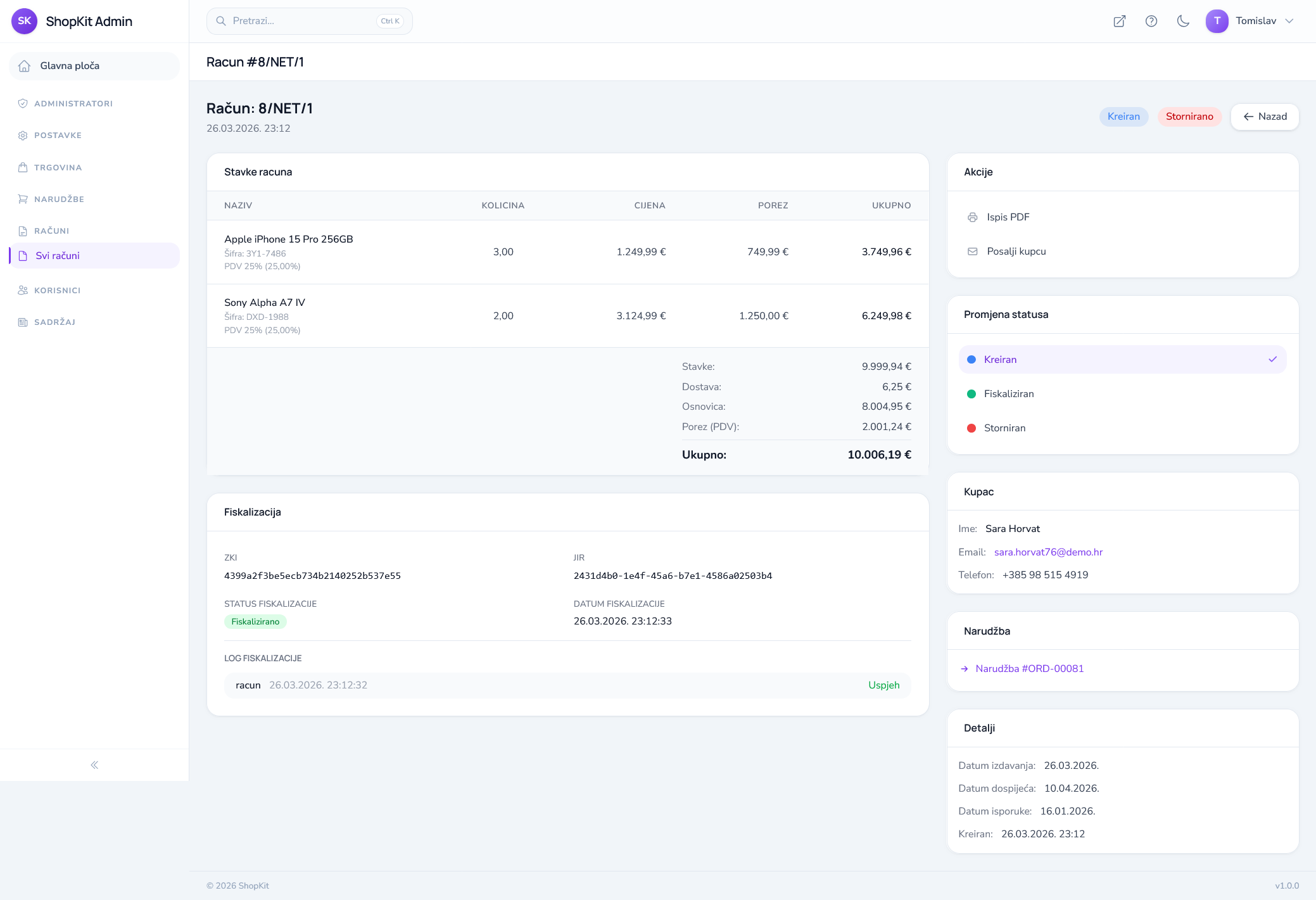The height and width of the screenshot is (900, 1316).
Task: Expand the Narudžbe section
Action: click(x=94, y=199)
